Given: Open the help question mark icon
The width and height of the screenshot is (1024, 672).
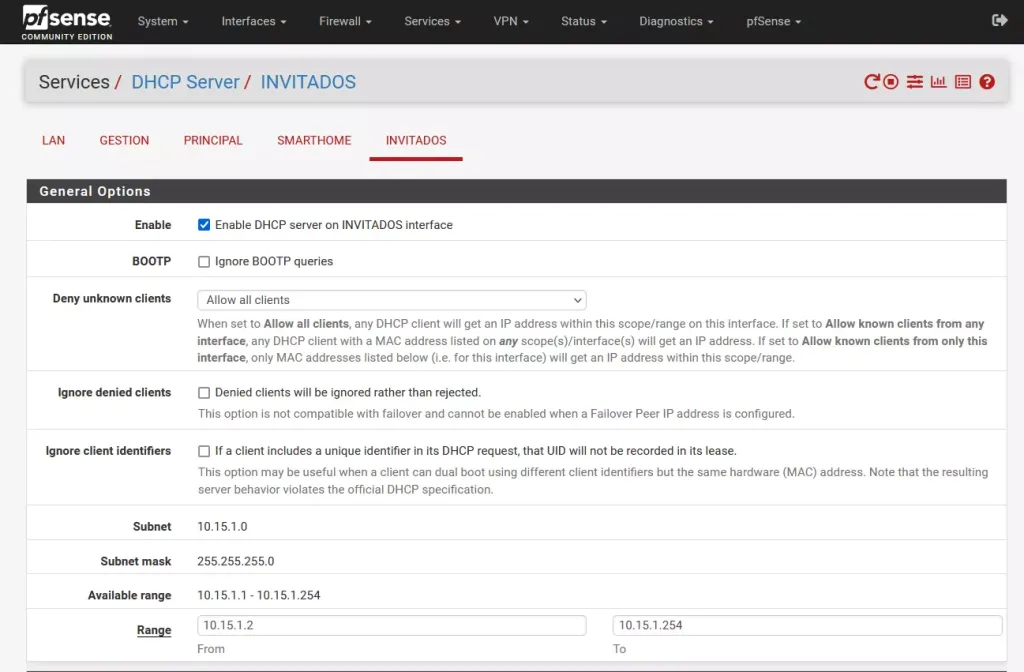Looking at the screenshot, I should tap(987, 82).
